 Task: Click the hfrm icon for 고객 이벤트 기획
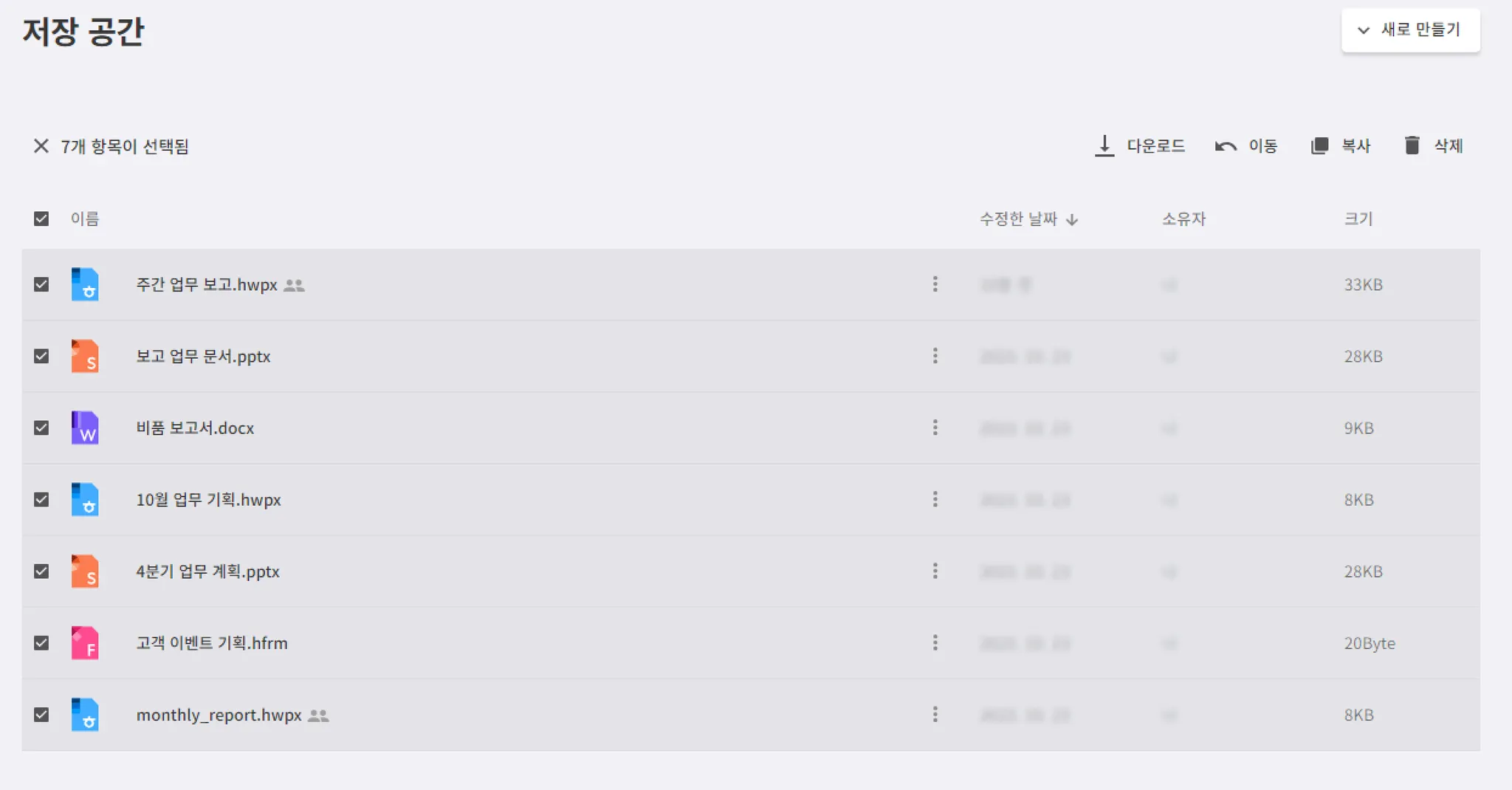(x=85, y=643)
